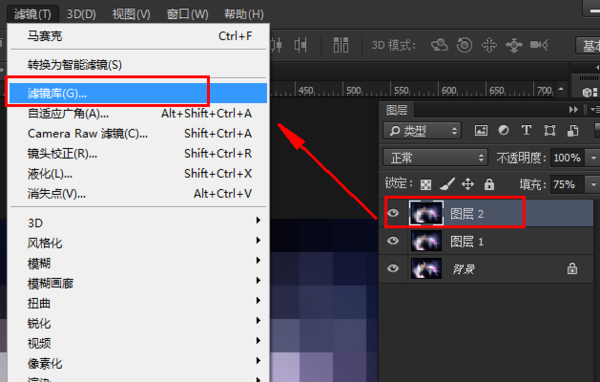Click the 背景 layer lock icon

pos(572,268)
